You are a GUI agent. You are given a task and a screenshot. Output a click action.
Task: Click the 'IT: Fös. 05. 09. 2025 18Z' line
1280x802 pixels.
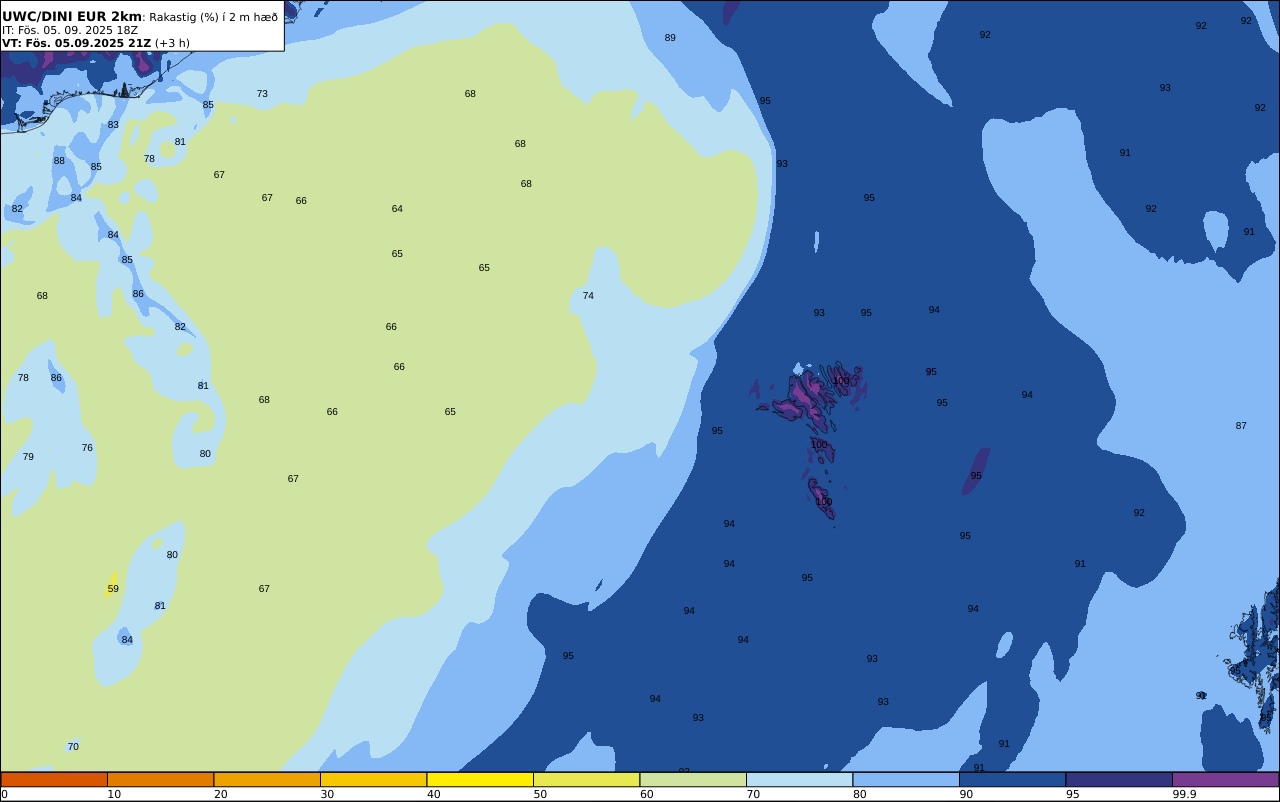tap(70, 30)
